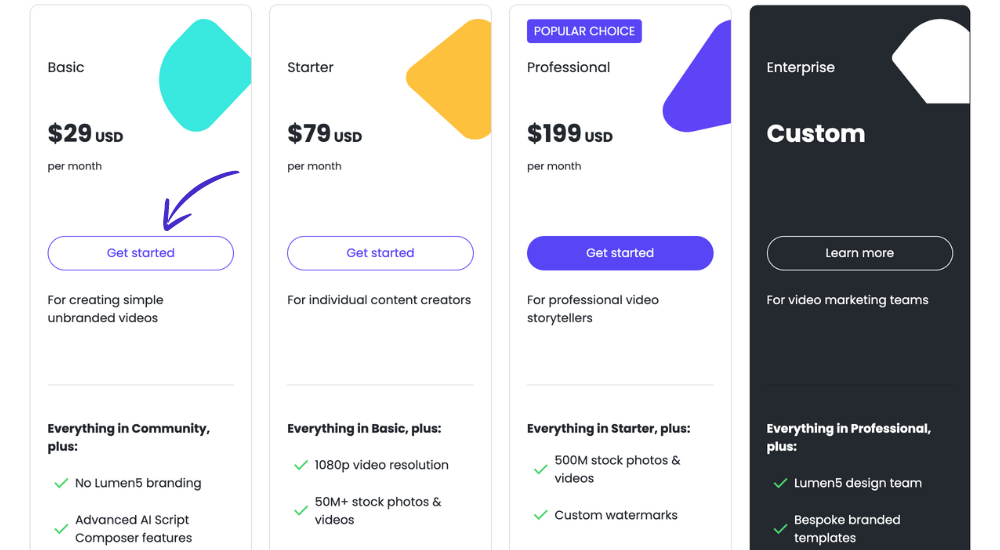Click the checkmark beside Lumen5 design team
The height and width of the screenshot is (550, 1000).
pyautogui.click(x=781, y=483)
